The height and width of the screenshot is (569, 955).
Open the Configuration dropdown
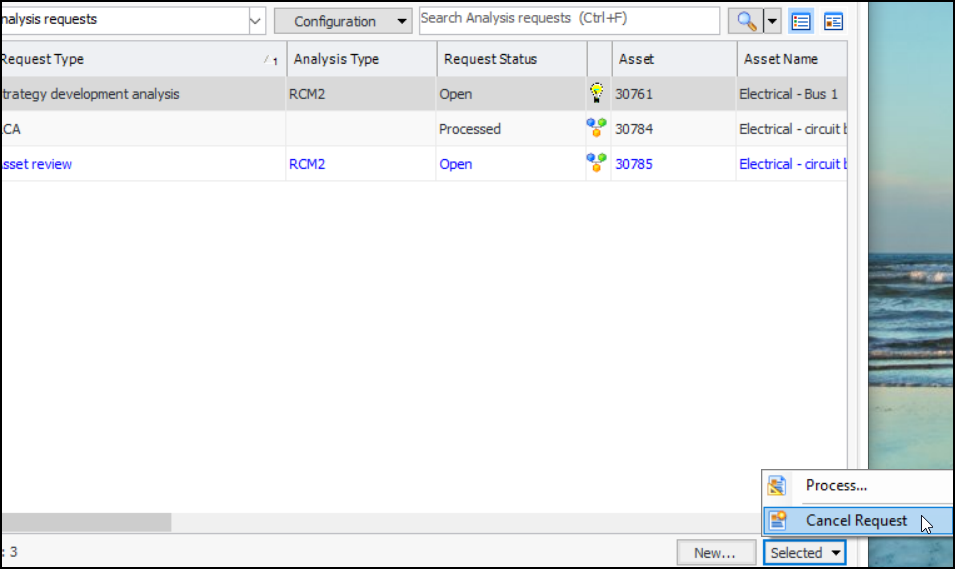[x=343, y=21]
